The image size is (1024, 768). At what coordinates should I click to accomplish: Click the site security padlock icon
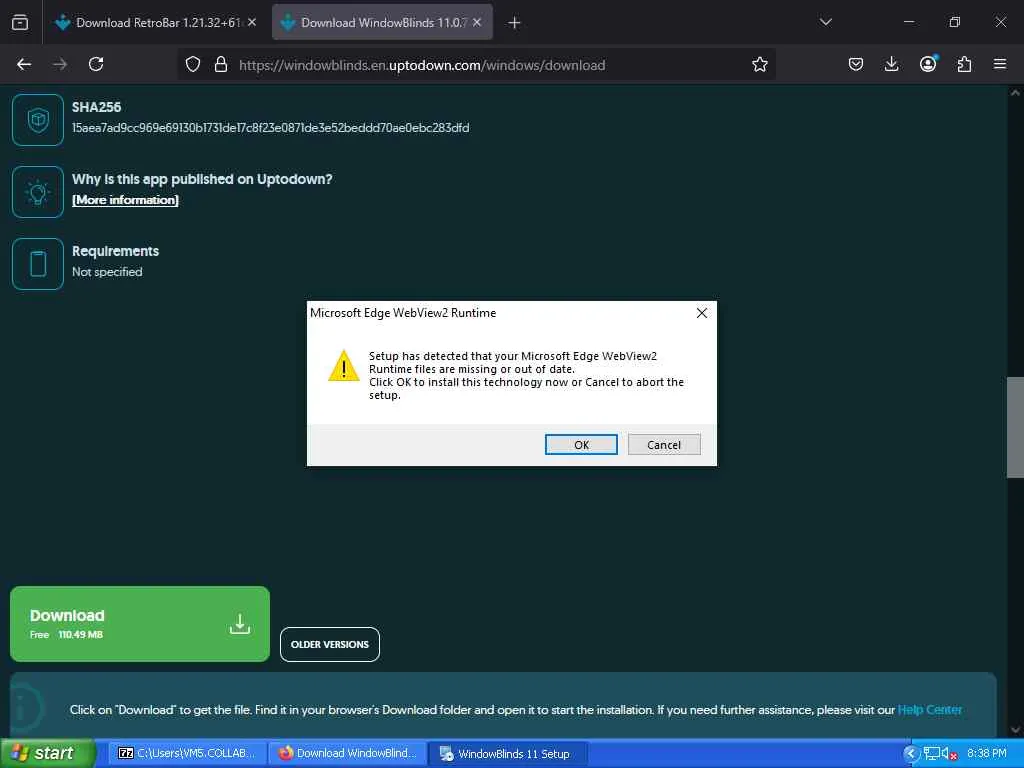click(221, 64)
